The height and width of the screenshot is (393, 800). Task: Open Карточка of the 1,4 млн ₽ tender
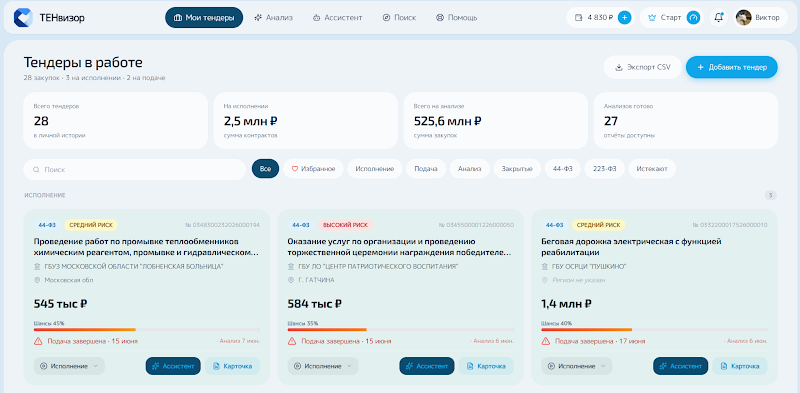(x=740, y=366)
